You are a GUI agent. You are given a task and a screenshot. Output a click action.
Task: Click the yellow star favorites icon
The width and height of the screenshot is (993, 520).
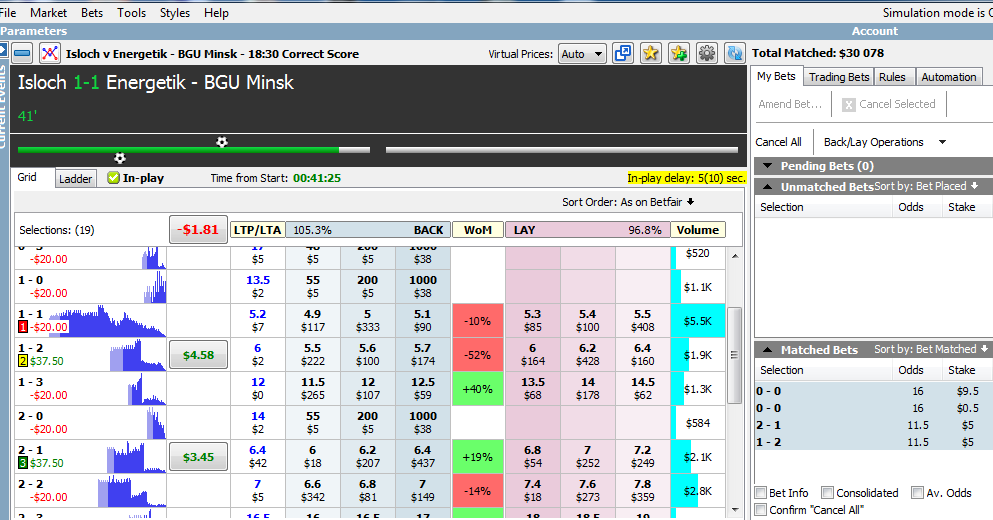[650, 54]
